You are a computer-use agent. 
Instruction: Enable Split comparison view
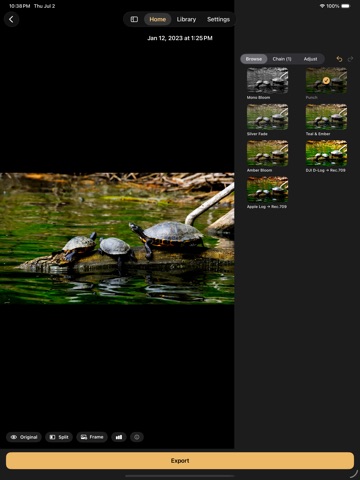pos(59,437)
